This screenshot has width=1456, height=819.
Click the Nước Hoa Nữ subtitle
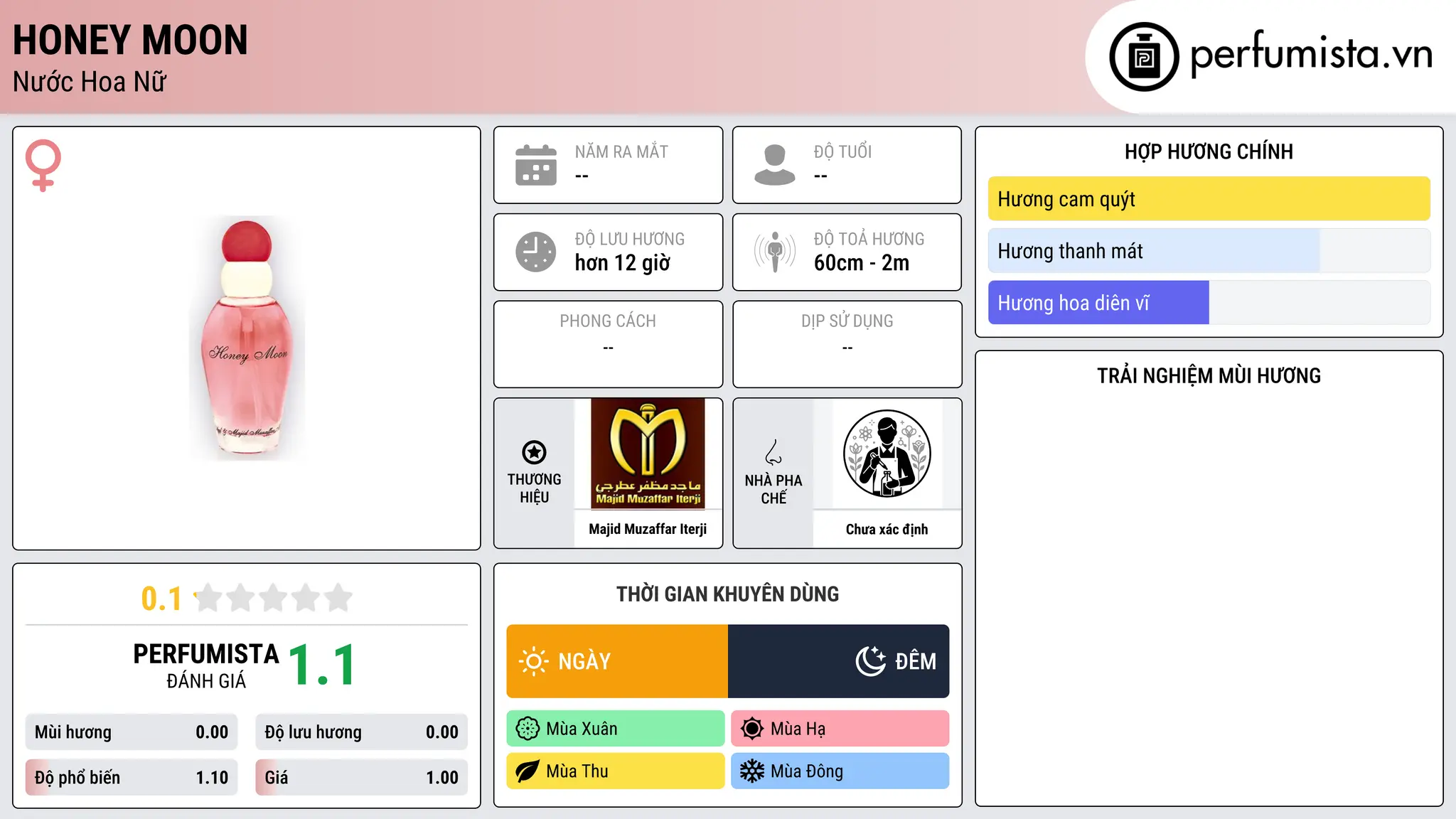[x=90, y=82]
